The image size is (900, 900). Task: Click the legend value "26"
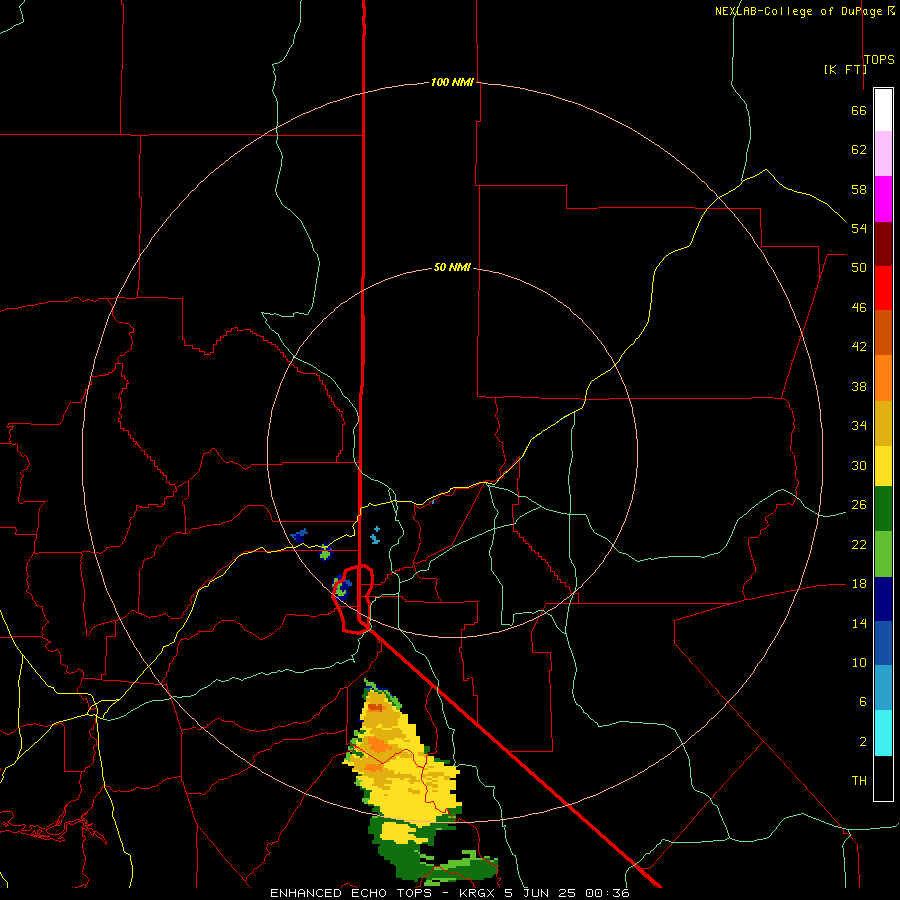pos(859,505)
